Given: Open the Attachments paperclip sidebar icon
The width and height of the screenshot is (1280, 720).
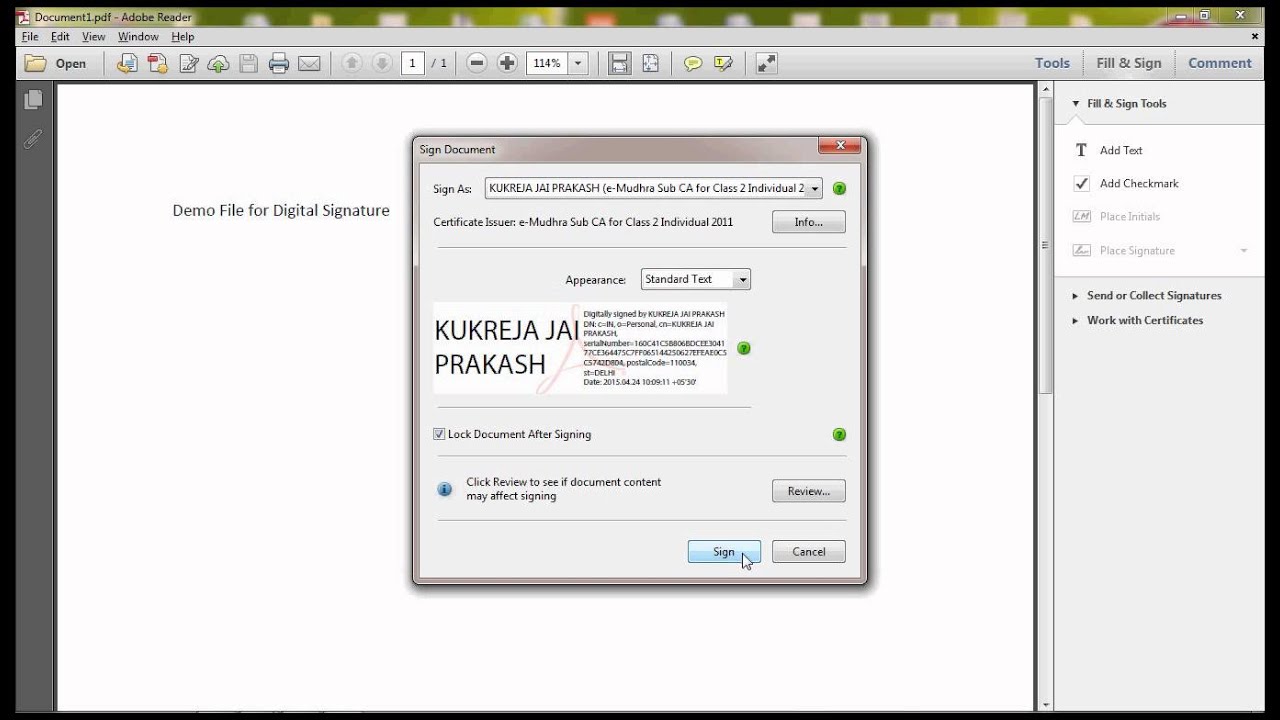Looking at the screenshot, I should click(x=33, y=139).
